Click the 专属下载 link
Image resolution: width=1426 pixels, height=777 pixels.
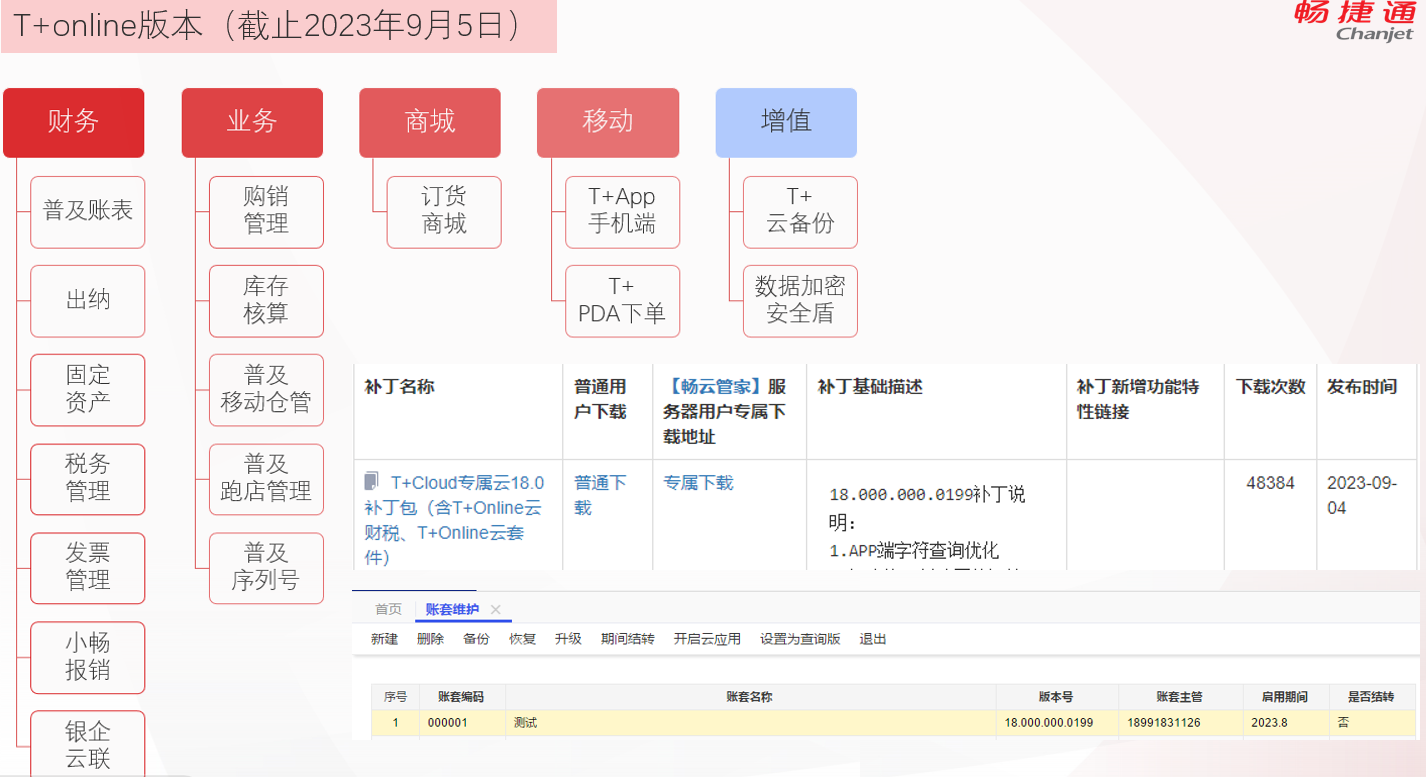(x=698, y=483)
